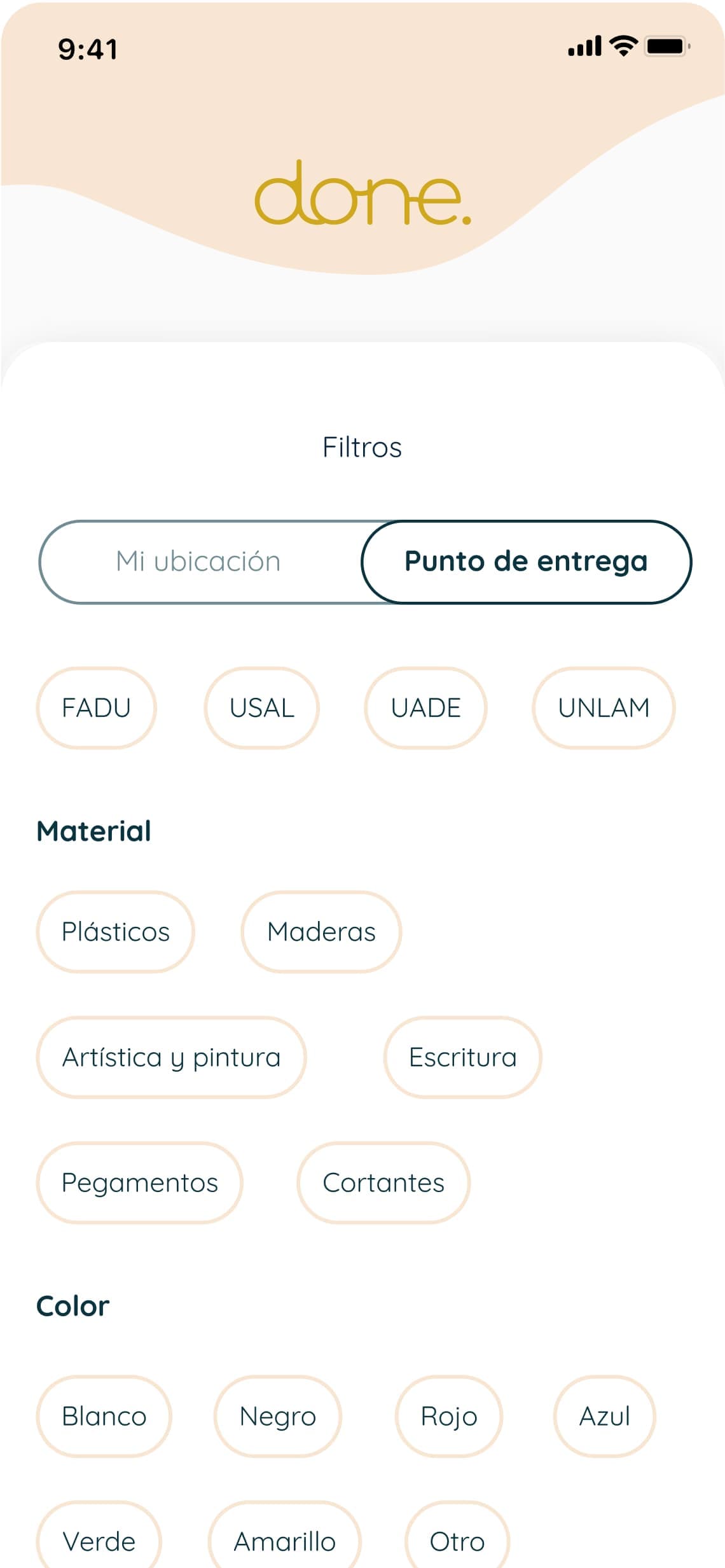Select the Blanco color option

pyautogui.click(x=104, y=1417)
